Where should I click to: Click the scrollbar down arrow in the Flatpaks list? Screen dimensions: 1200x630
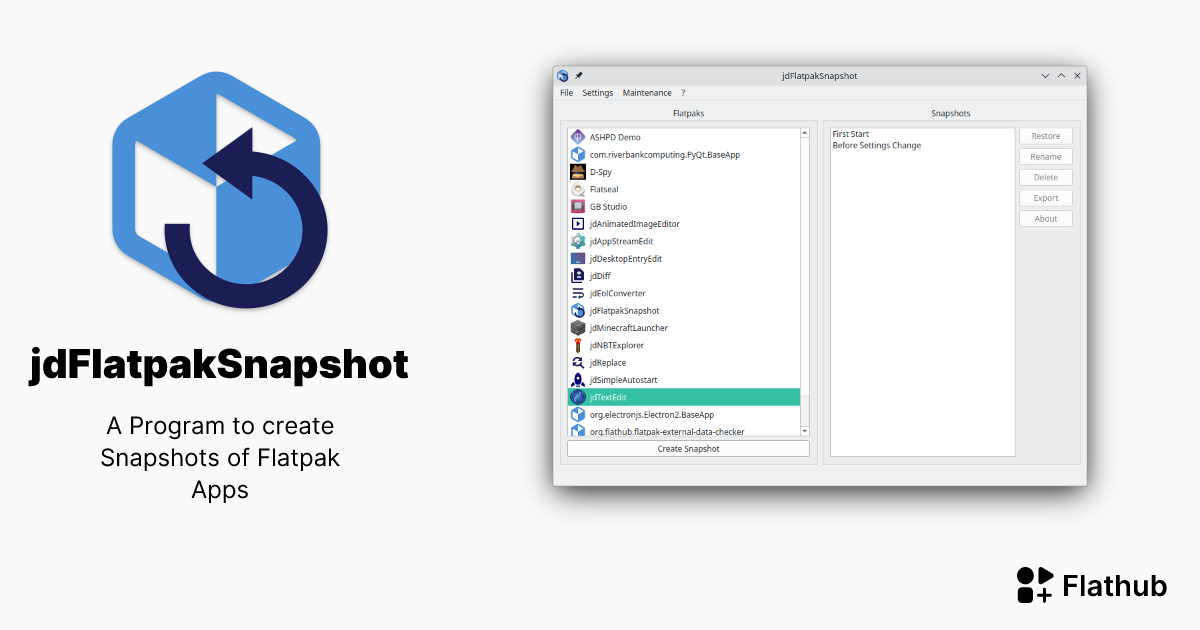point(804,430)
